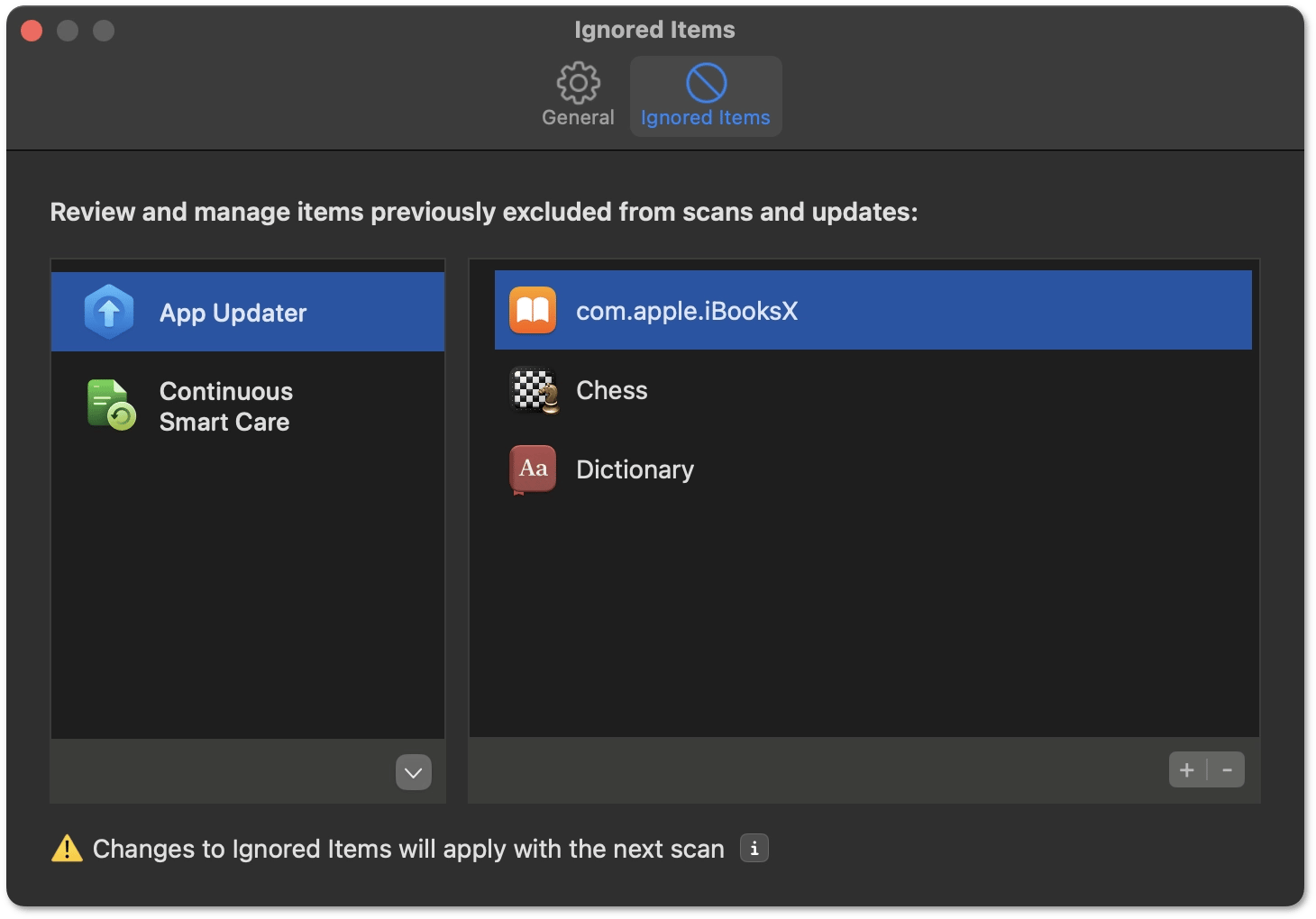Click the yellow warning triangle icon

coord(68,848)
